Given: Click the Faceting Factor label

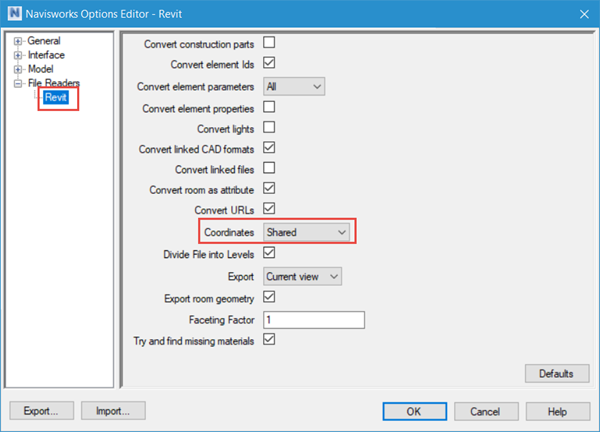Looking at the screenshot, I should point(221,320).
